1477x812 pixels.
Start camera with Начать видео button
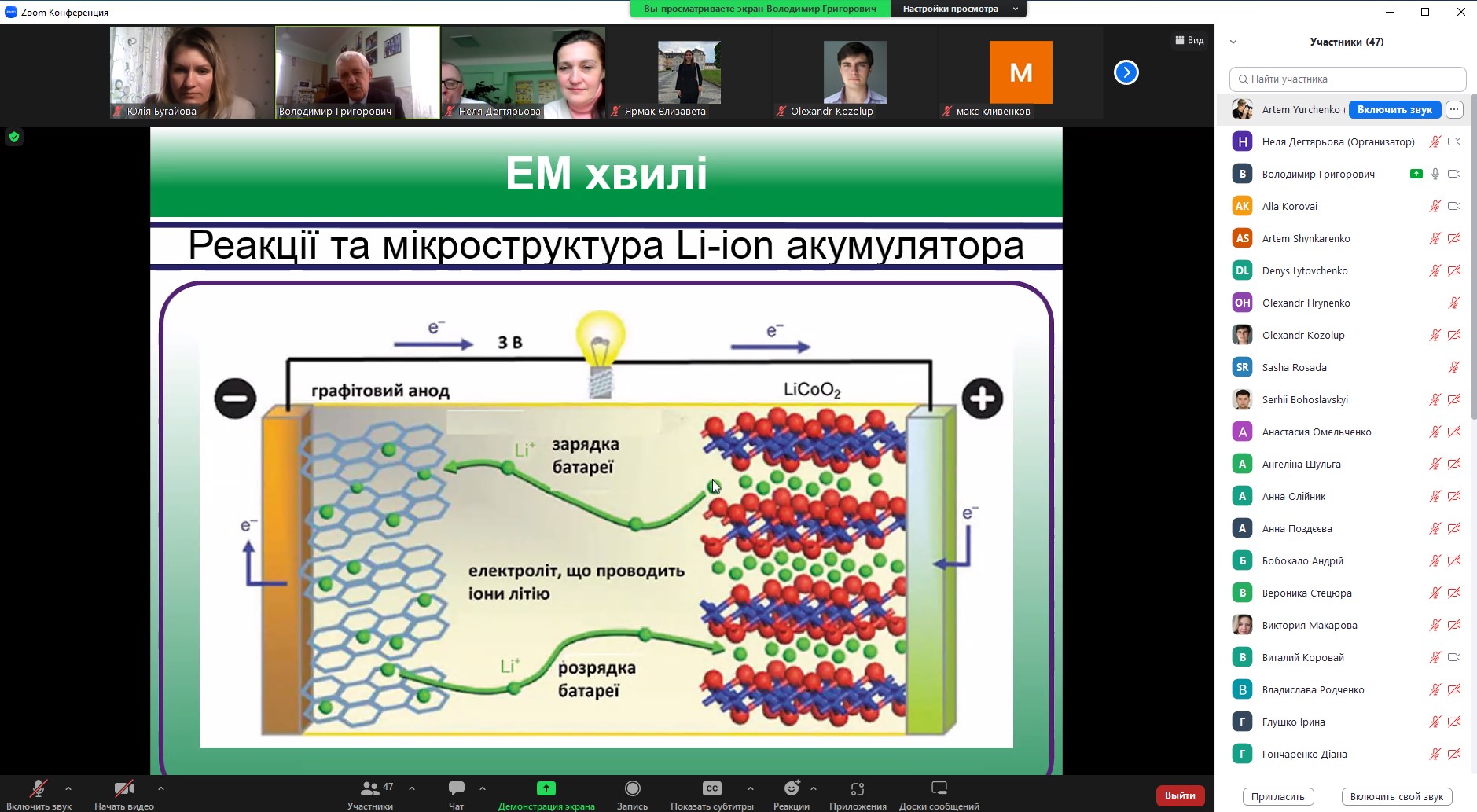(123, 788)
